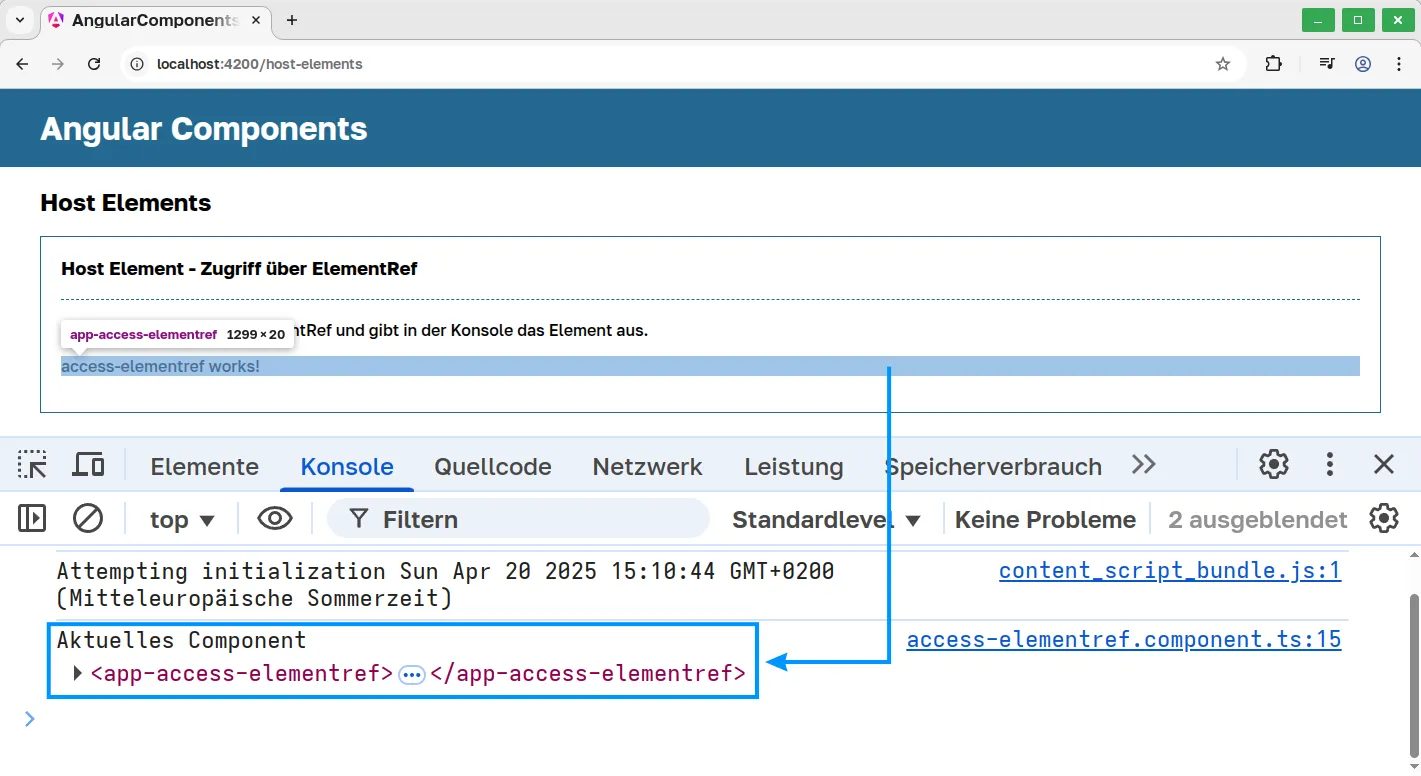Click the 'access-elementref works!' text

pos(160,366)
